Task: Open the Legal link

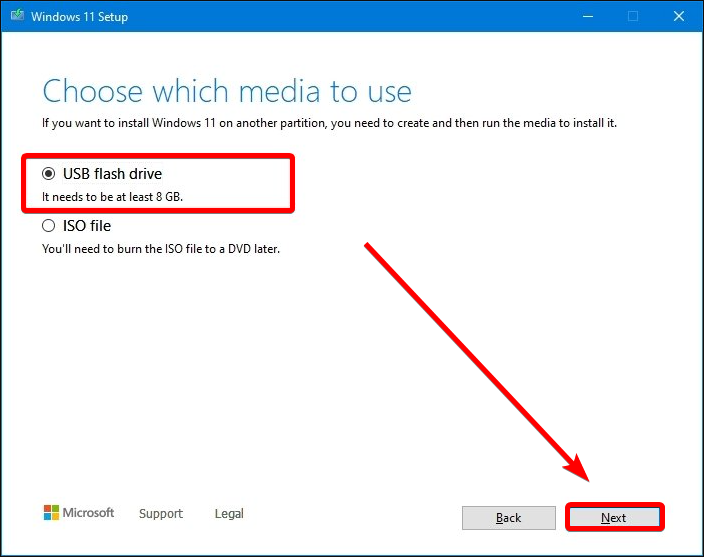Action: [x=229, y=513]
